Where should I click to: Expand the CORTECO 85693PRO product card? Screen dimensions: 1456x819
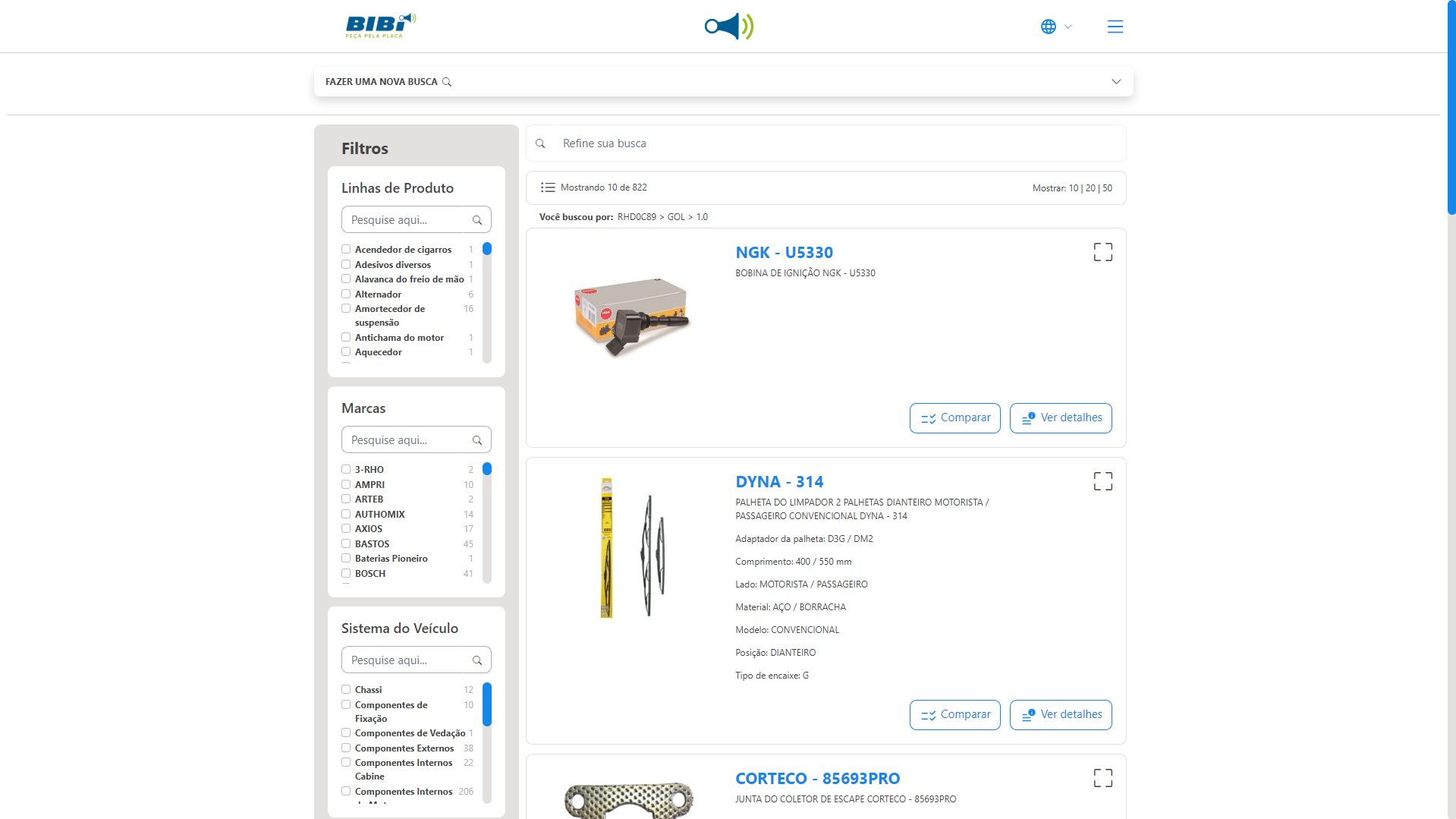1103,778
